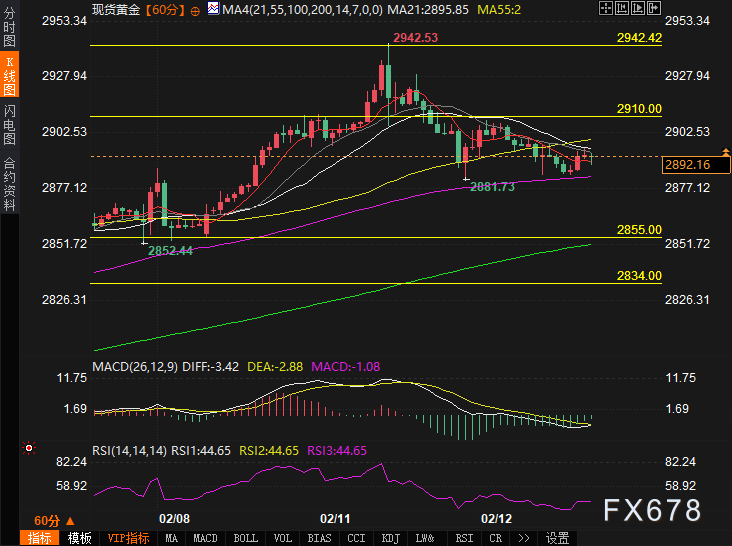Open the VIP指标 tab
Image resolution: width=732 pixels, height=546 pixels.
click(128, 538)
